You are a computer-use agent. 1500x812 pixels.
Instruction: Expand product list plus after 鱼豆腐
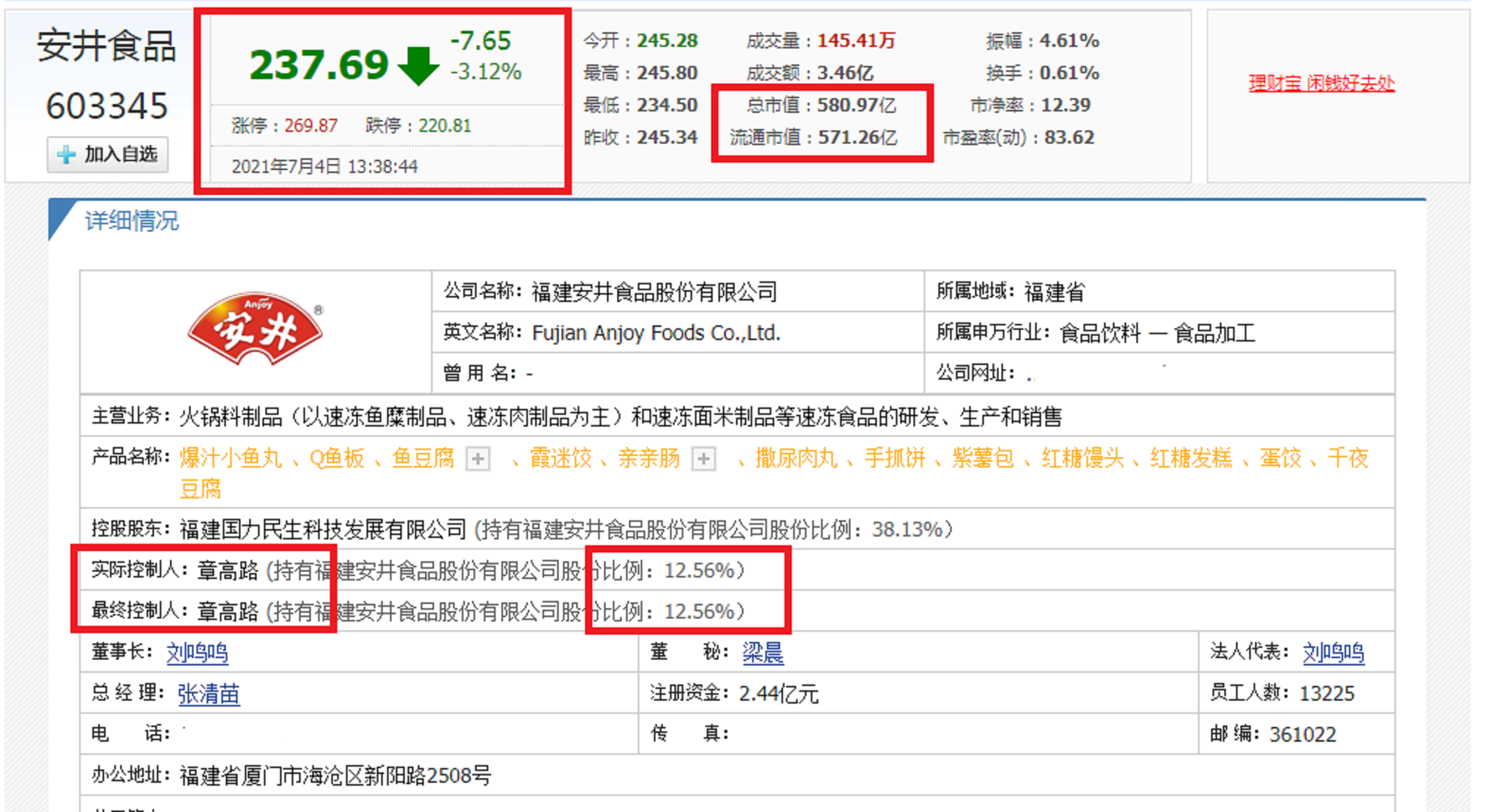pyautogui.click(x=478, y=459)
